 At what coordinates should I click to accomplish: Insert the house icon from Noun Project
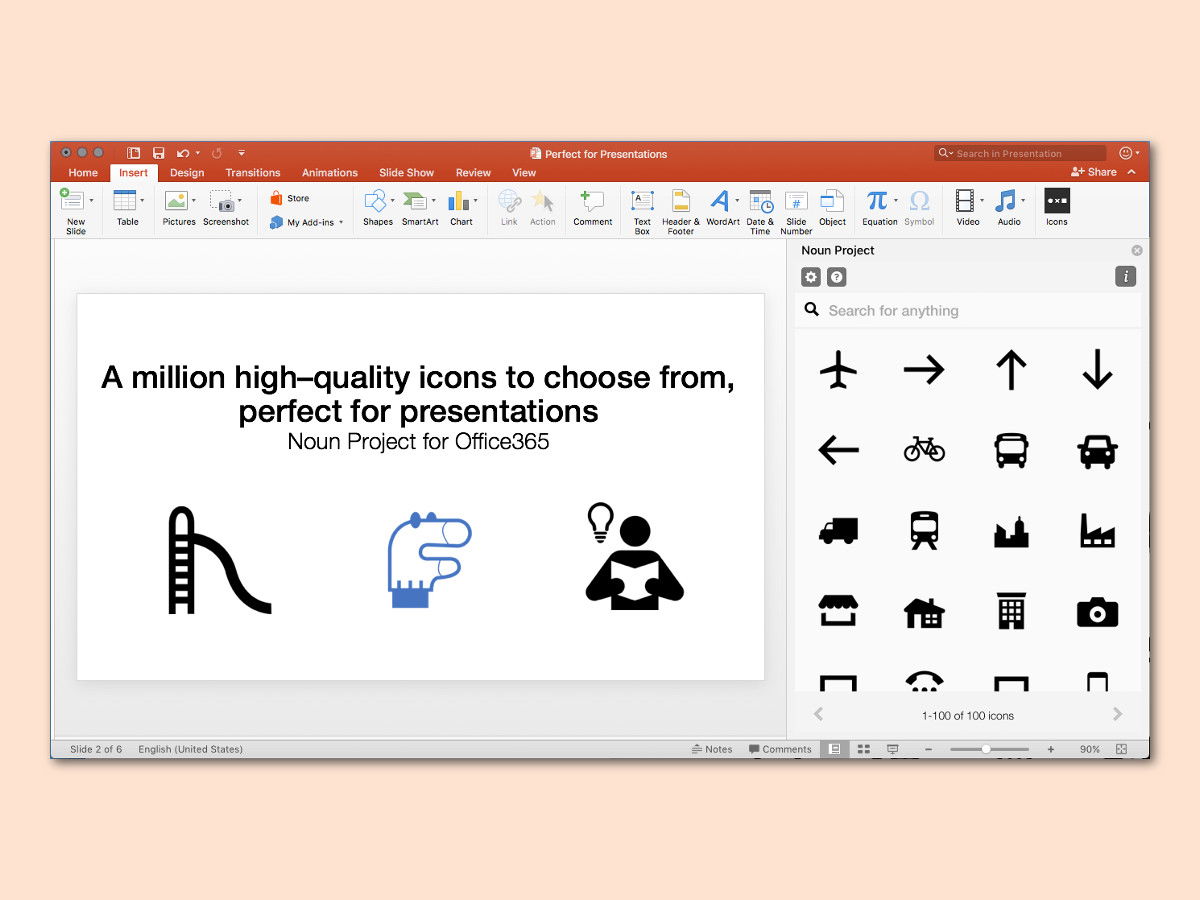coord(924,611)
